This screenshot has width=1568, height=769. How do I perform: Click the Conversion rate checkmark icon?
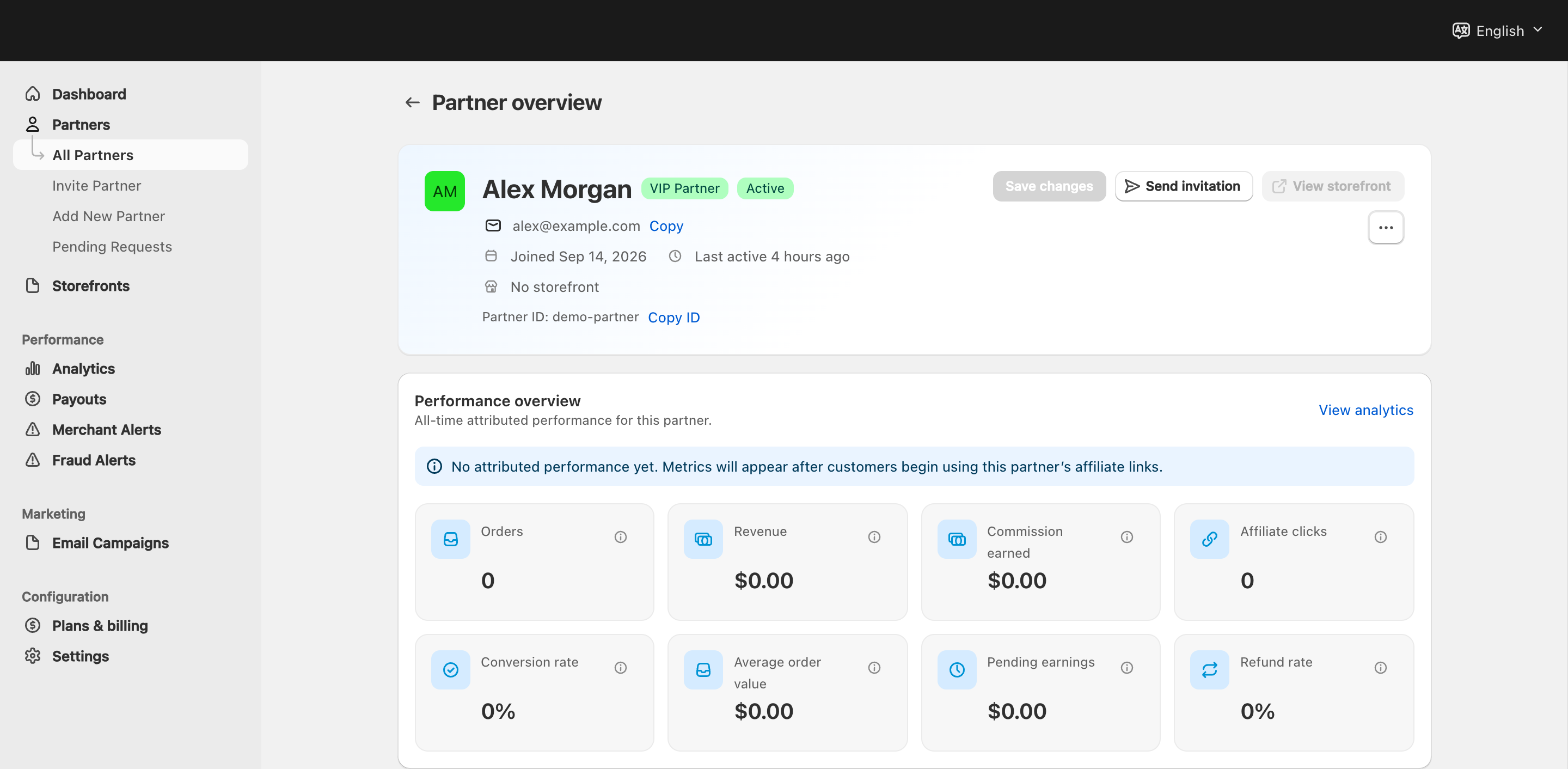click(450, 670)
